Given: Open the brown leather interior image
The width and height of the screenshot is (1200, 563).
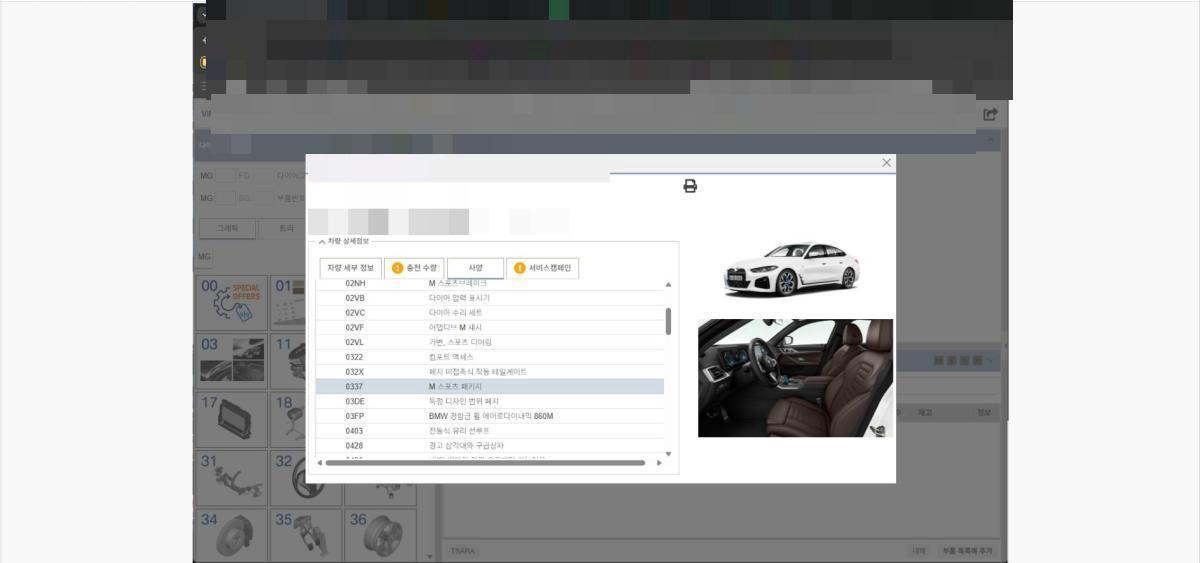Looking at the screenshot, I should click(795, 378).
